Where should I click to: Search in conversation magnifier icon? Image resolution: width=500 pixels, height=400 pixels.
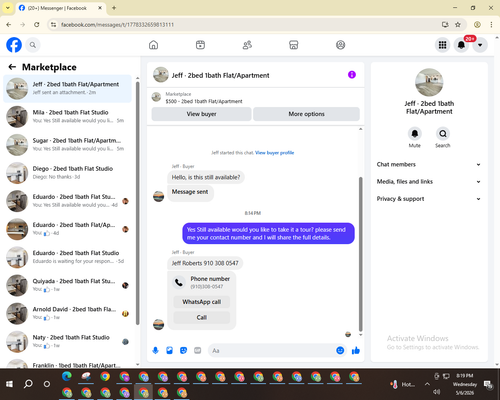443,134
